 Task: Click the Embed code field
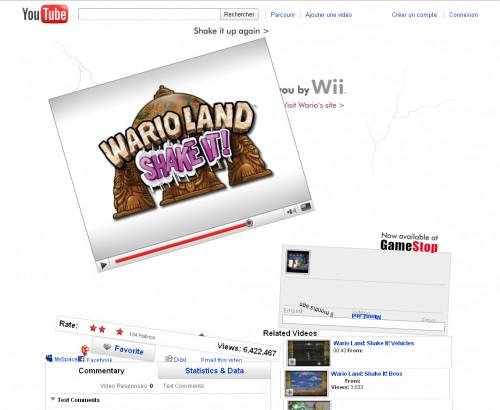(363, 324)
